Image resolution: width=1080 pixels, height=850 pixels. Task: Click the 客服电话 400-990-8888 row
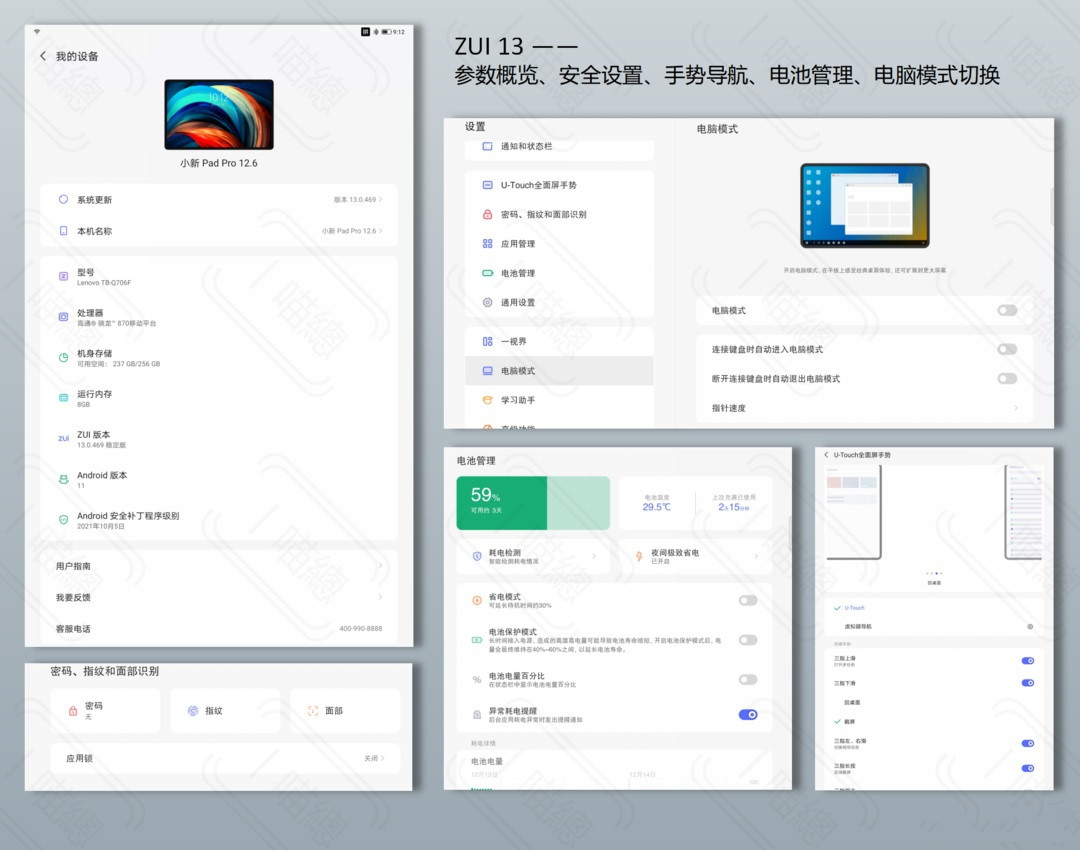tap(219, 628)
